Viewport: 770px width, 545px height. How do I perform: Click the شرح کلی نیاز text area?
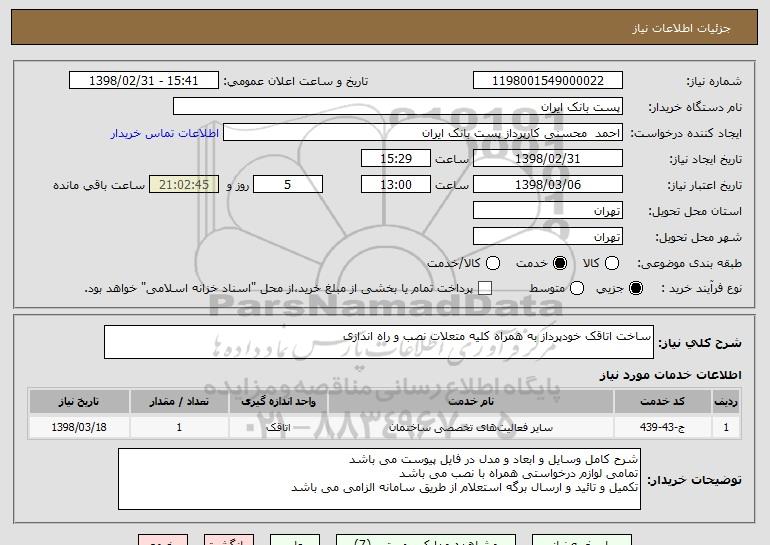[379, 342]
